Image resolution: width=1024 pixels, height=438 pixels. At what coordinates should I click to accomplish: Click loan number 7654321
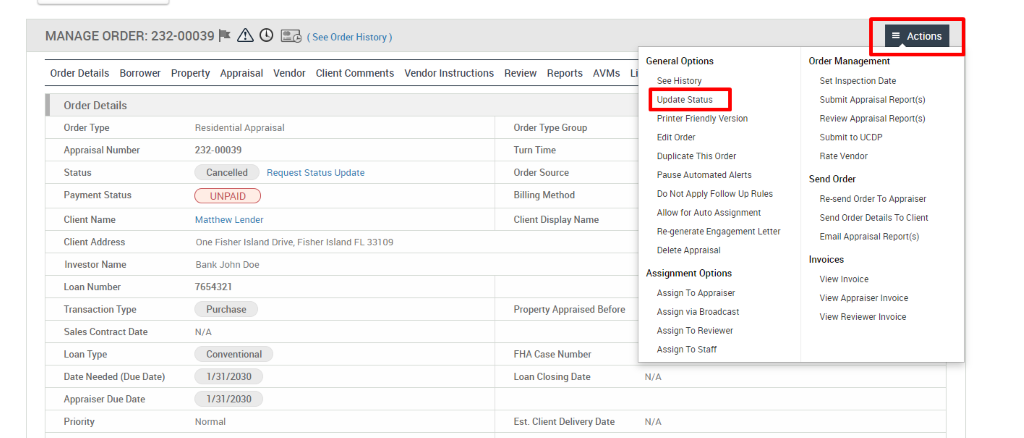214,287
